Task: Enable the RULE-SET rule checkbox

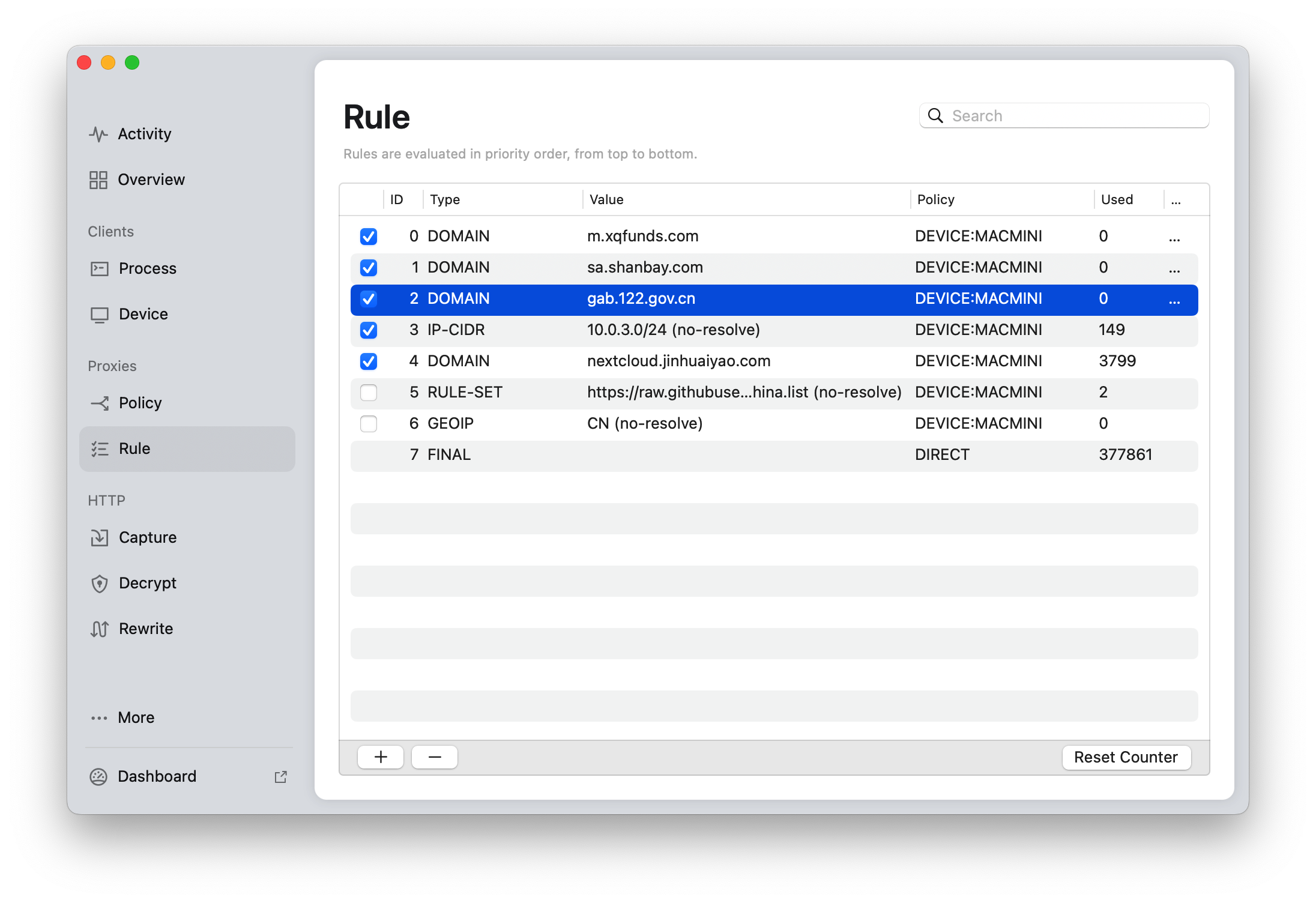Action: (369, 392)
